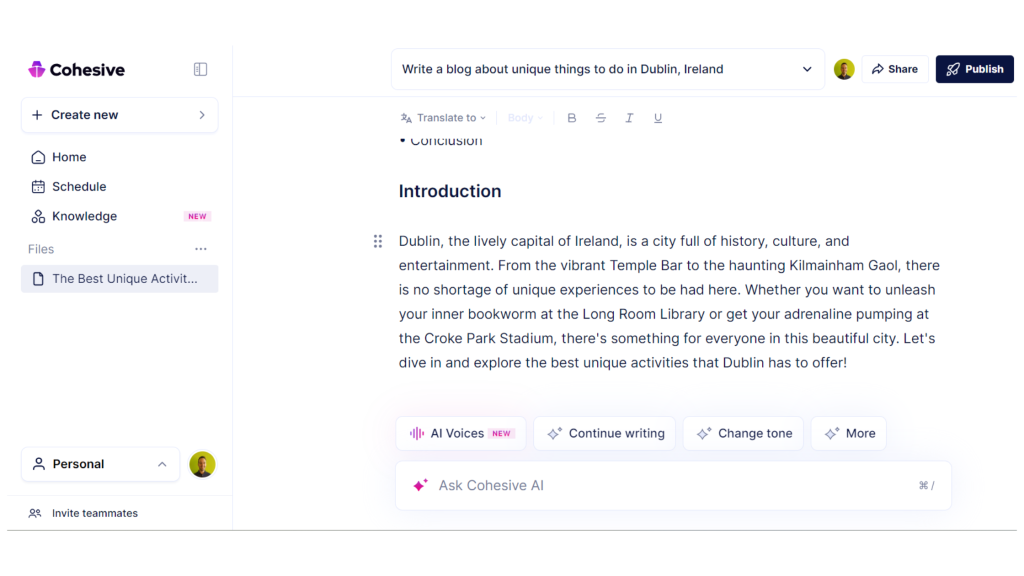Click the paragraph drag handle beside Introduction
The width and height of the screenshot is (1024, 576).
click(377, 241)
